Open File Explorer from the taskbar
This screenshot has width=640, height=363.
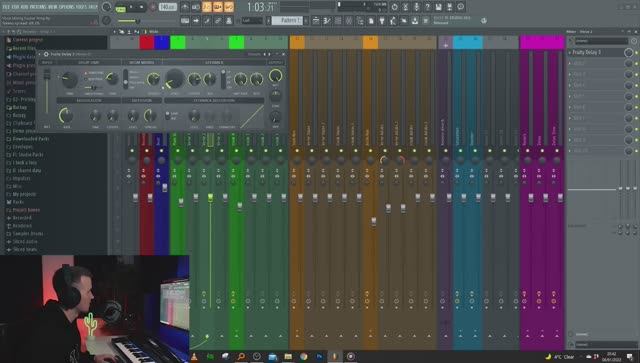[x=288, y=356]
